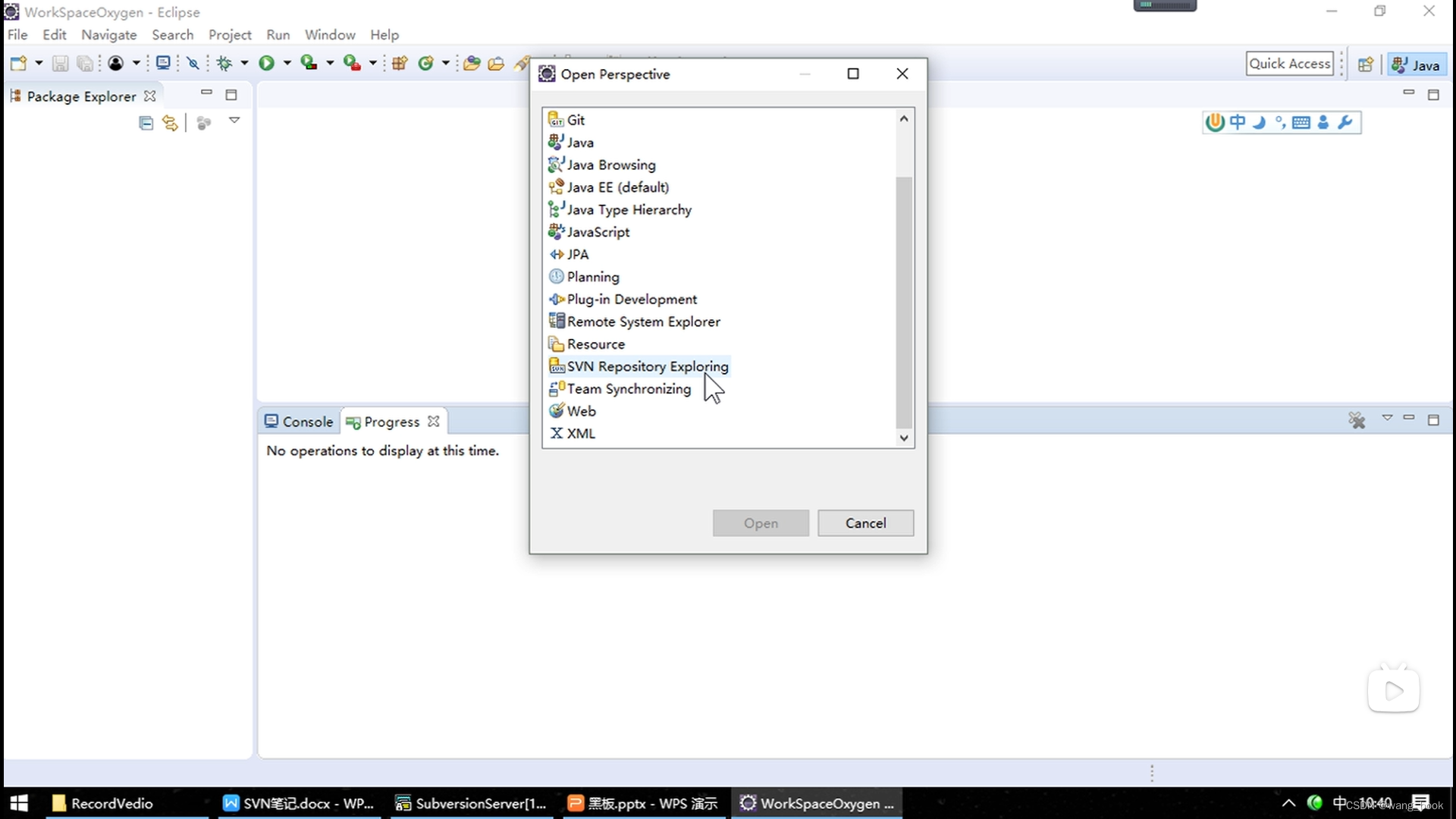Open the Package Explorer view menu triangle

pyautogui.click(x=234, y=121)
